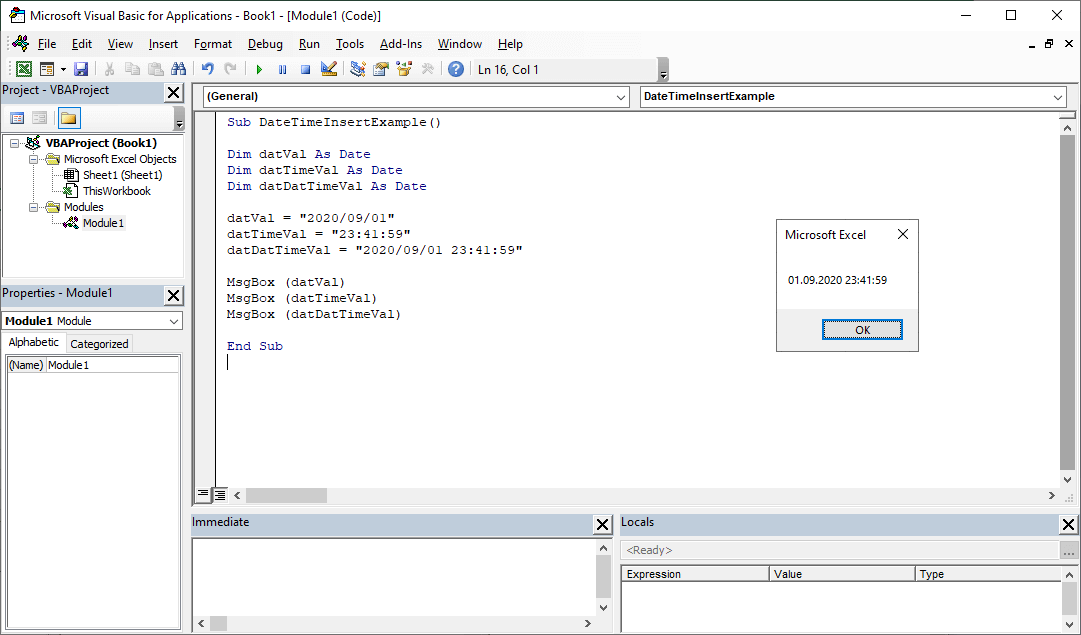The image size is (1081, 635).
Task: Click the Full Module View button
Action: tap(219, 494)
